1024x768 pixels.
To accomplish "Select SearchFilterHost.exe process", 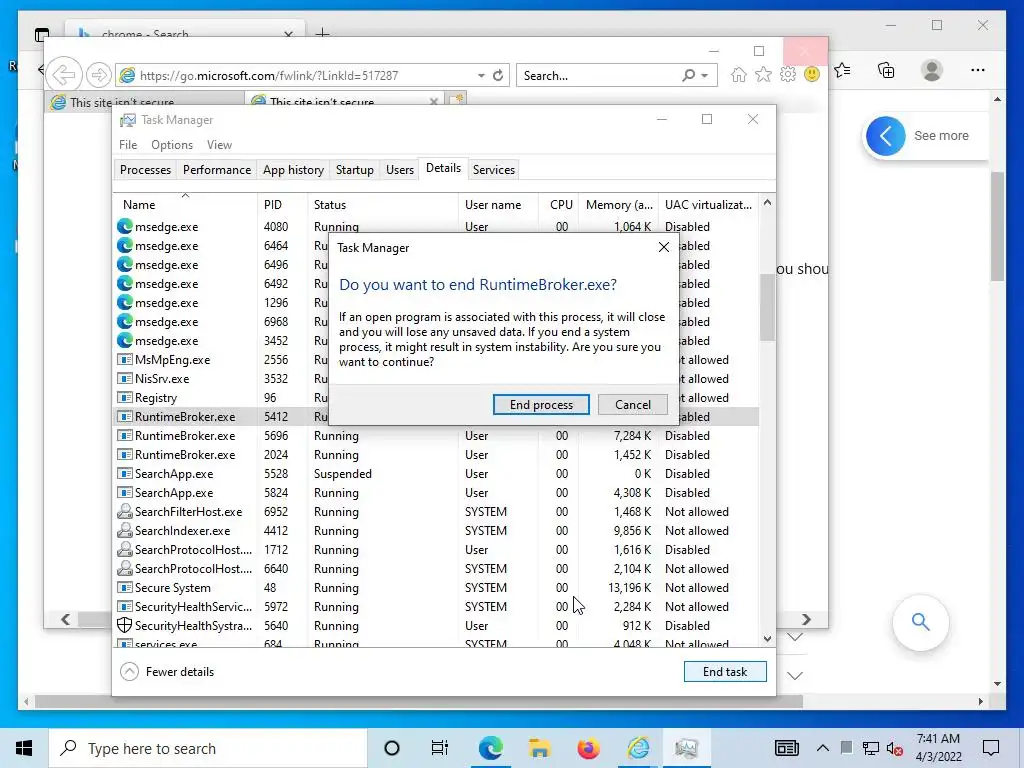I will click(x=436, y=512).
